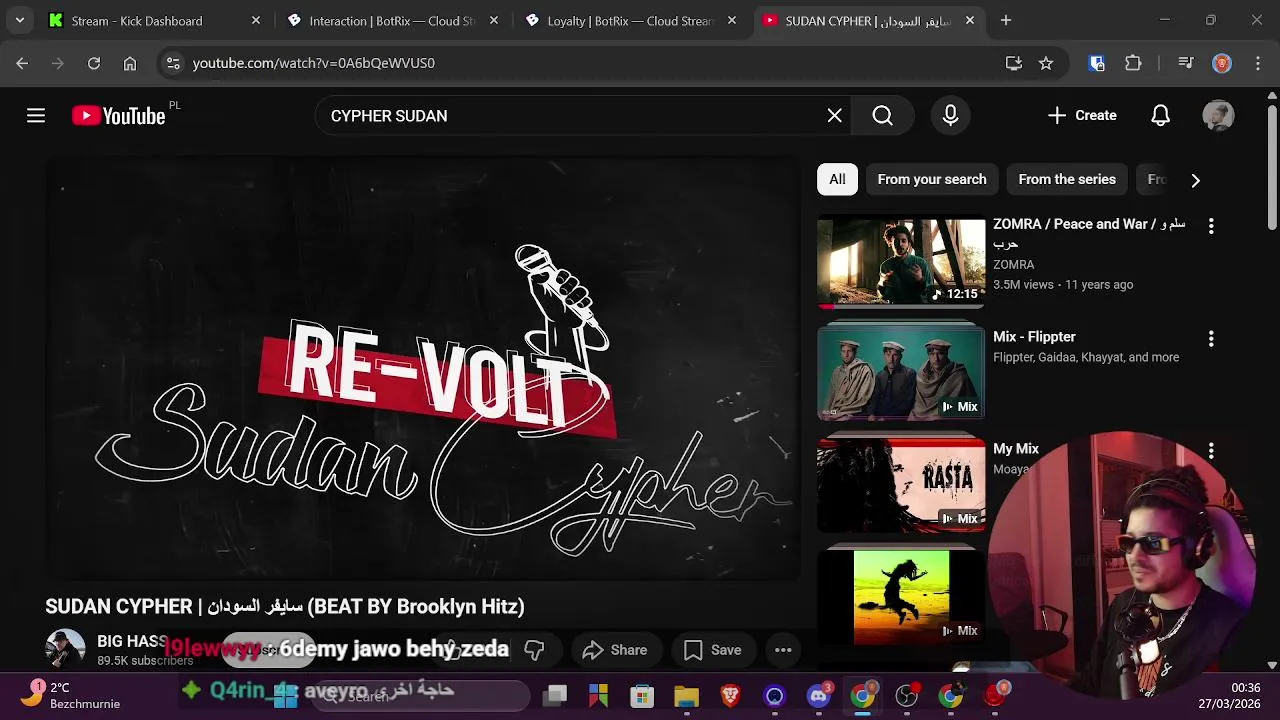Open the My Mix RASTA thumbnail
This screenshot has width=1280, height=720.
point(901,484)
